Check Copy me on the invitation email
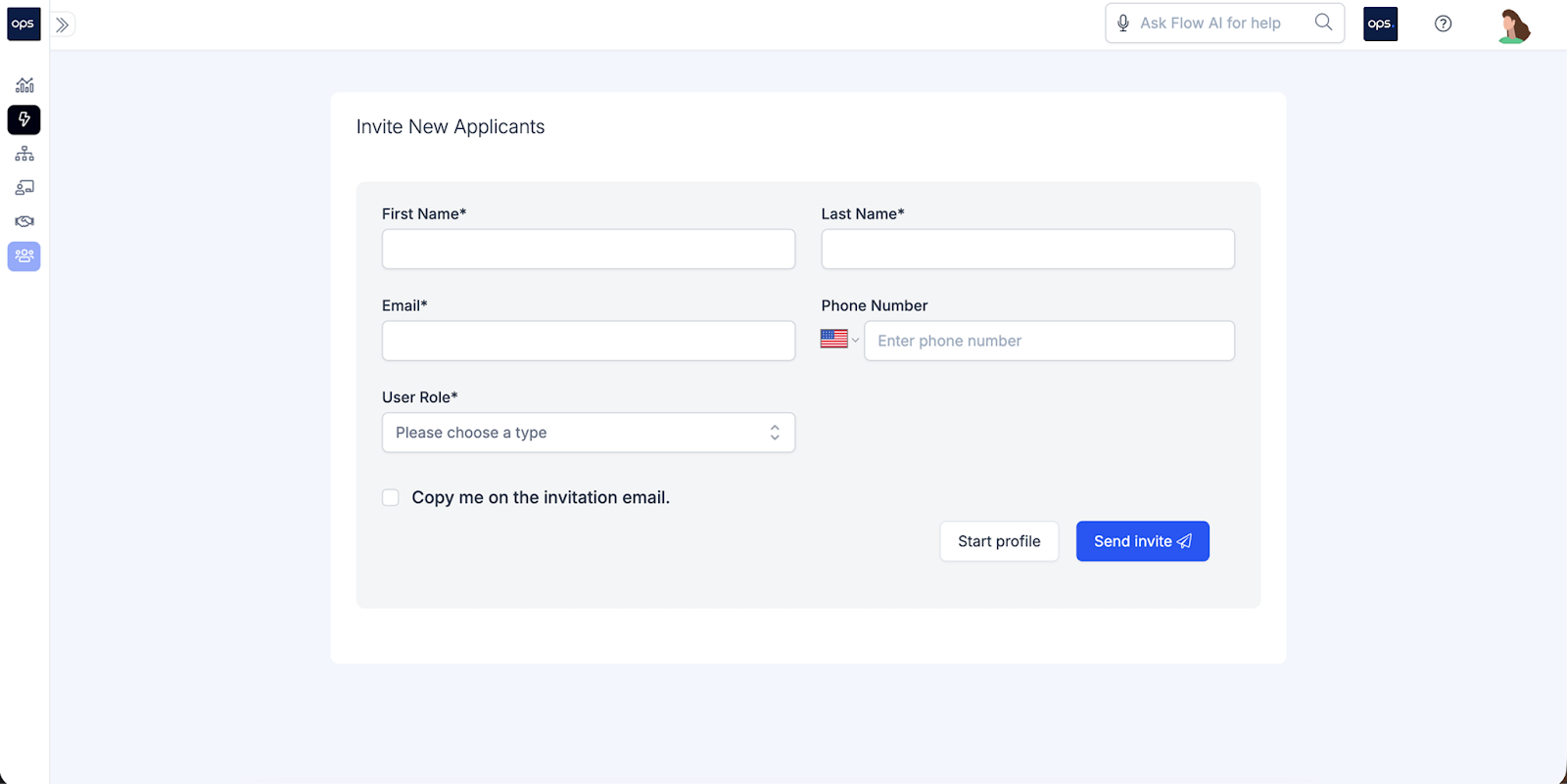This screenshot has height=784, width=1567. click(x=391, y=497)
